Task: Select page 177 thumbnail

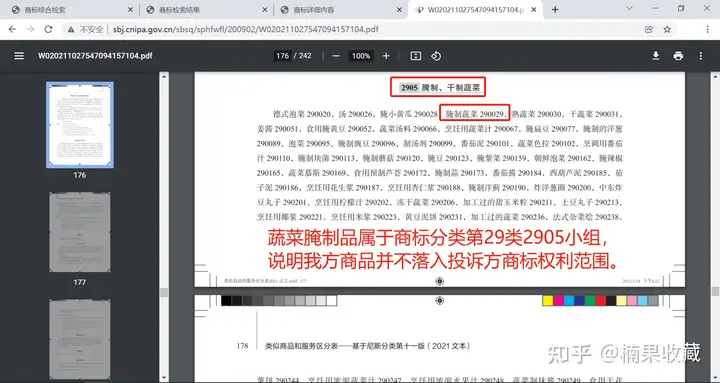Action: (80, 232)
